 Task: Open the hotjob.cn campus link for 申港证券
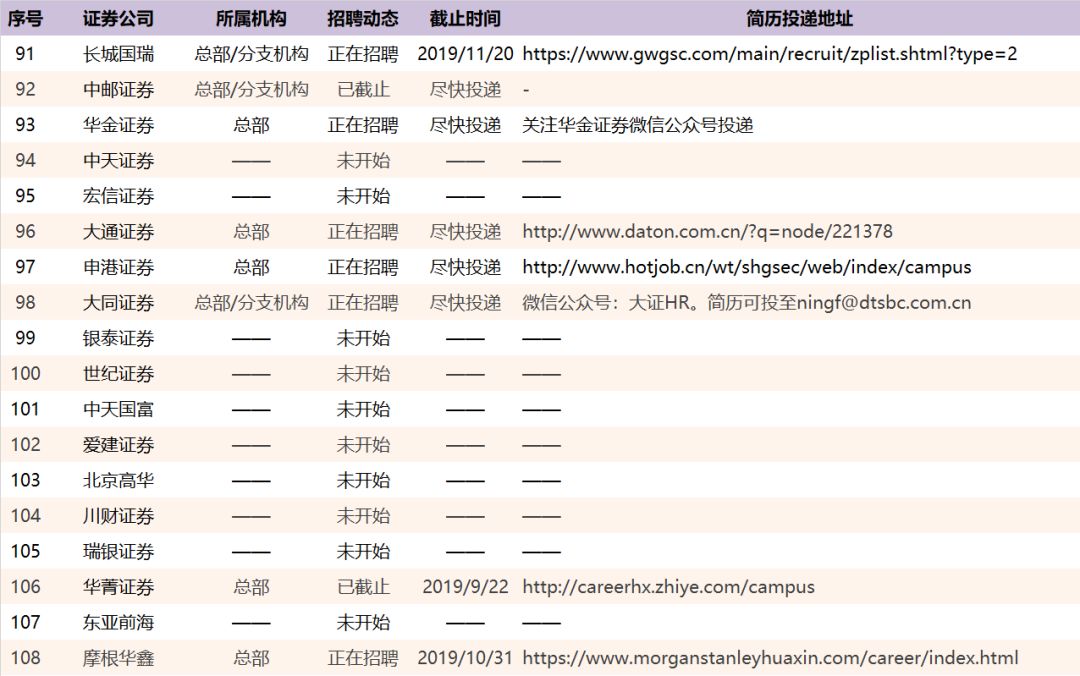point(747,267)
